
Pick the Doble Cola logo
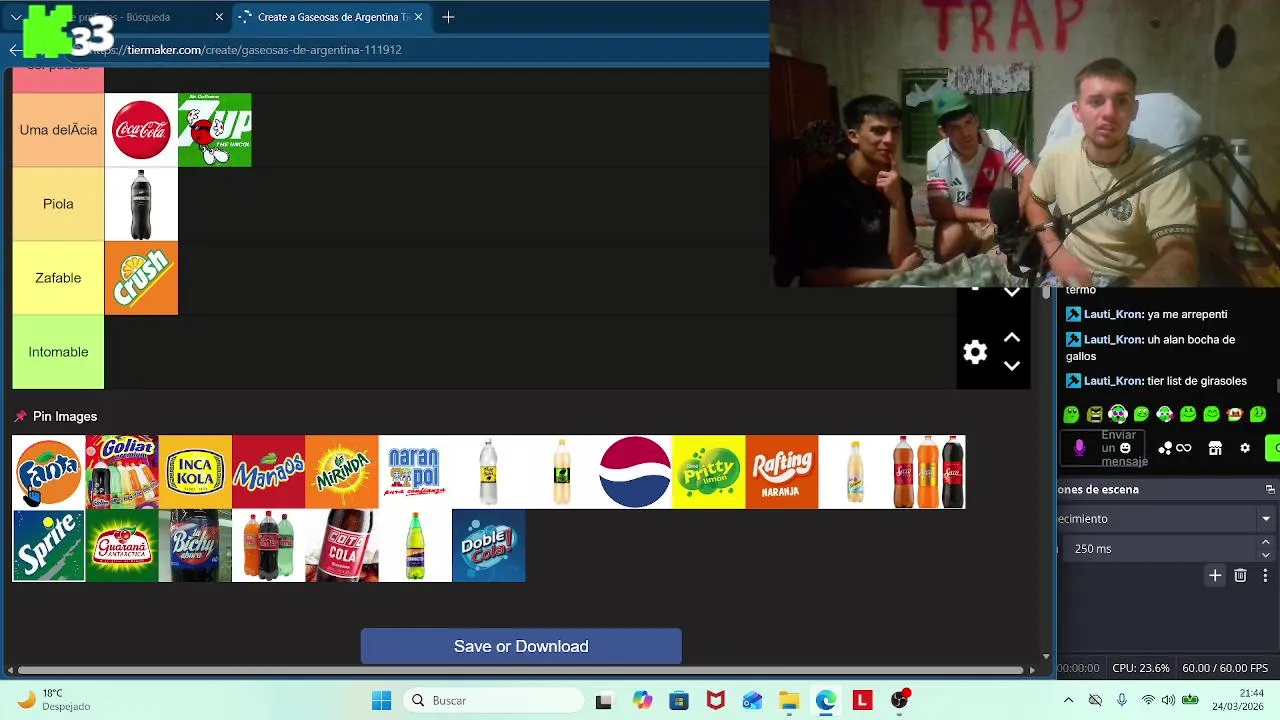(488, 546)
